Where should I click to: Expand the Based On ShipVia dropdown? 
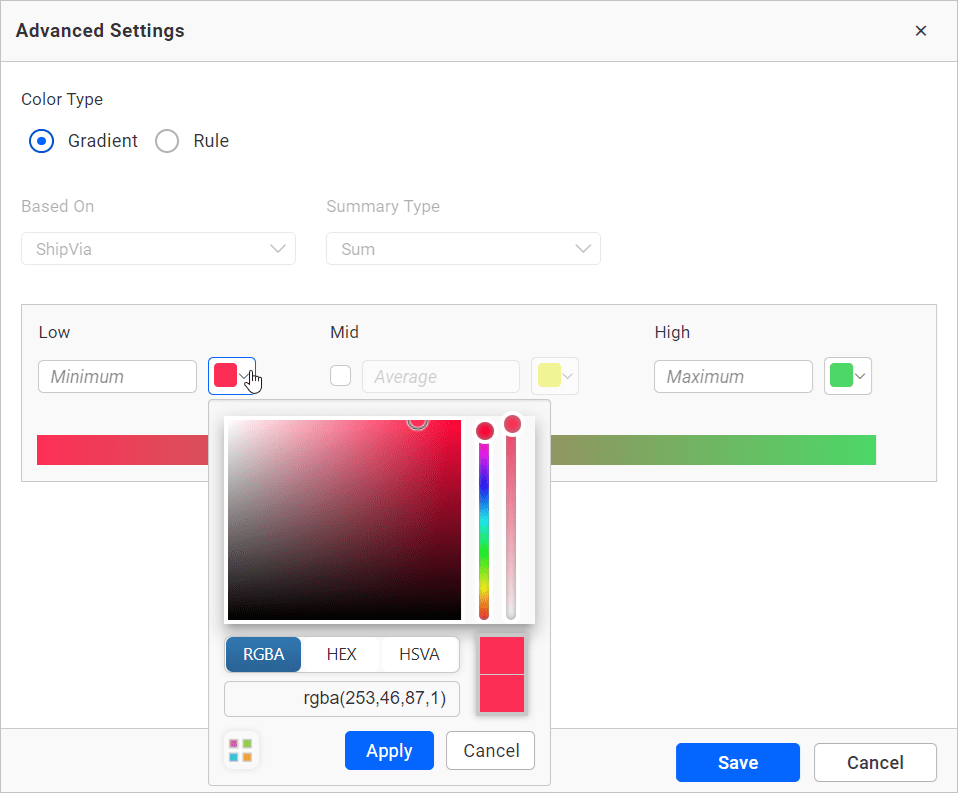158,249
